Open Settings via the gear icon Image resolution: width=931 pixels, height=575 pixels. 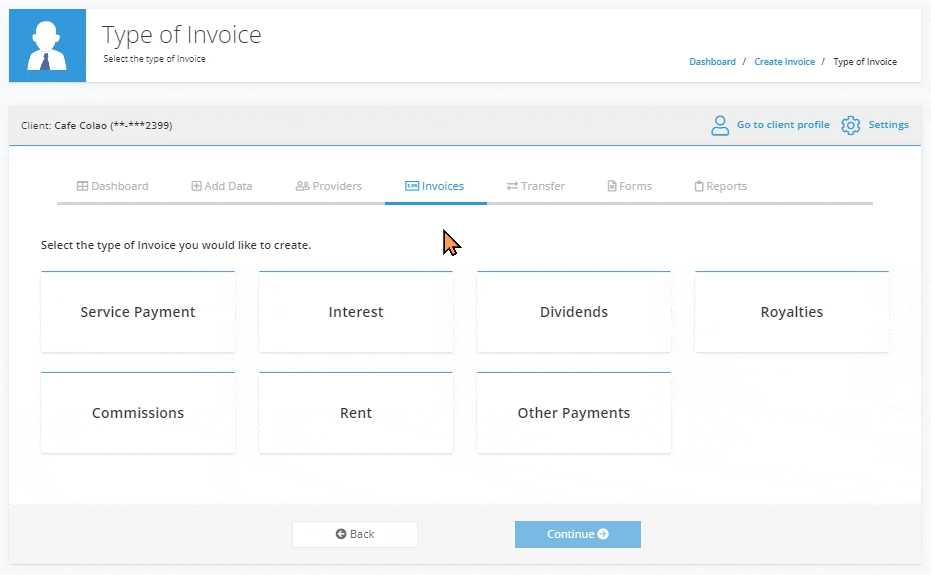pos(850,125)
